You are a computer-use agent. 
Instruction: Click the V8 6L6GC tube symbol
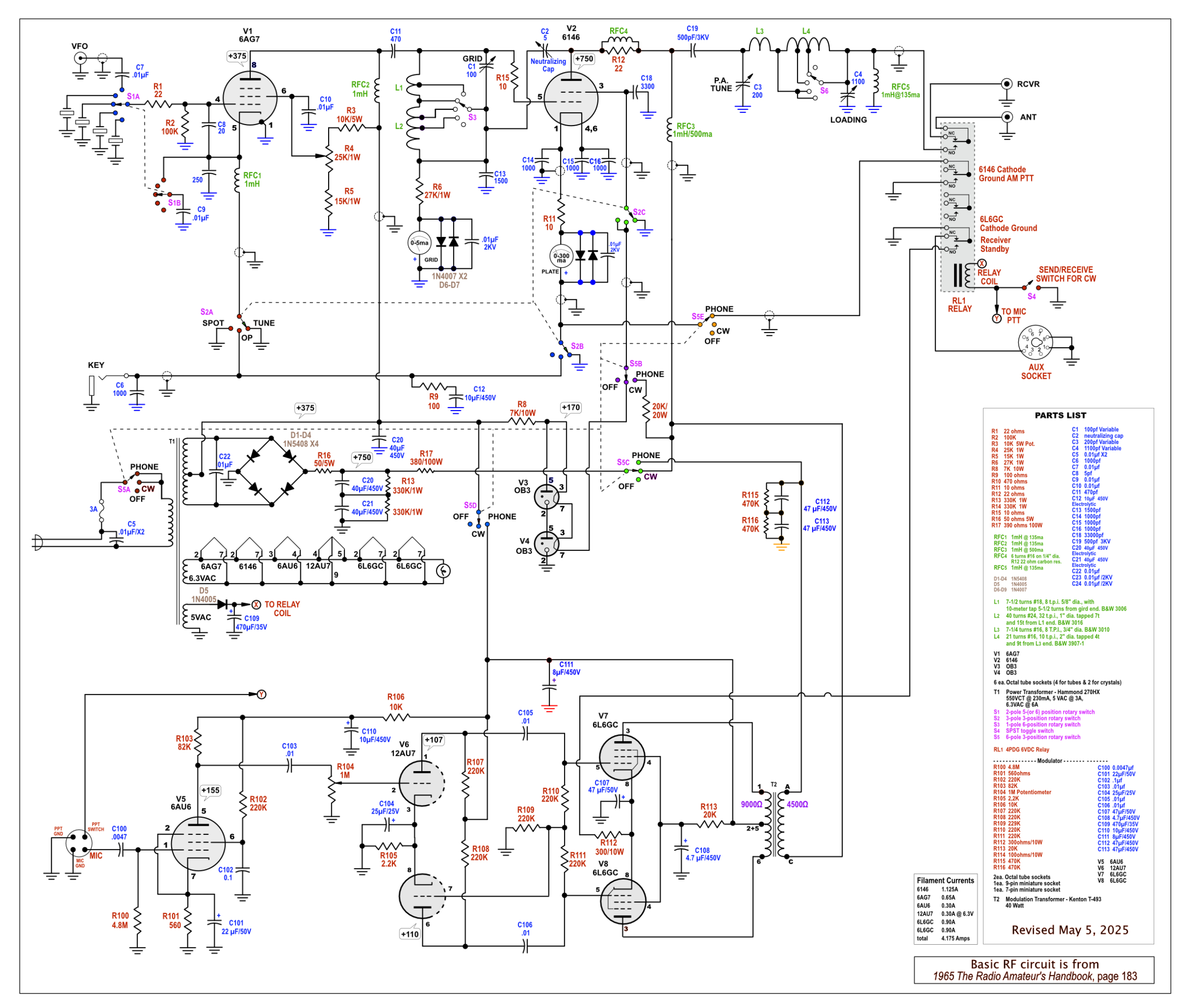click(624, 901)
